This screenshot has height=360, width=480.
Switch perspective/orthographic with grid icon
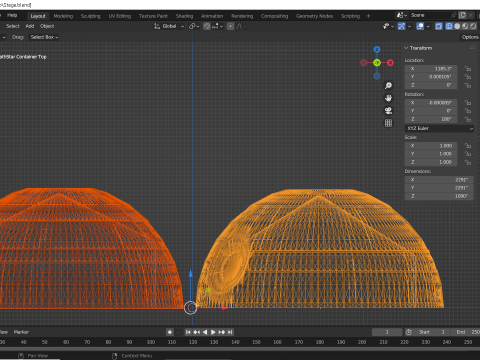coord(388,123)
